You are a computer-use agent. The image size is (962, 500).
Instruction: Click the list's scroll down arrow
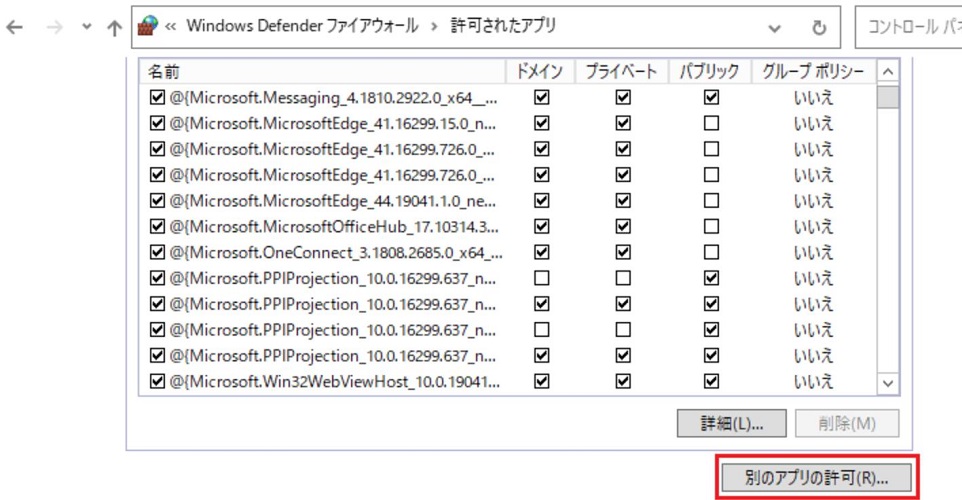tap(888, 384)
